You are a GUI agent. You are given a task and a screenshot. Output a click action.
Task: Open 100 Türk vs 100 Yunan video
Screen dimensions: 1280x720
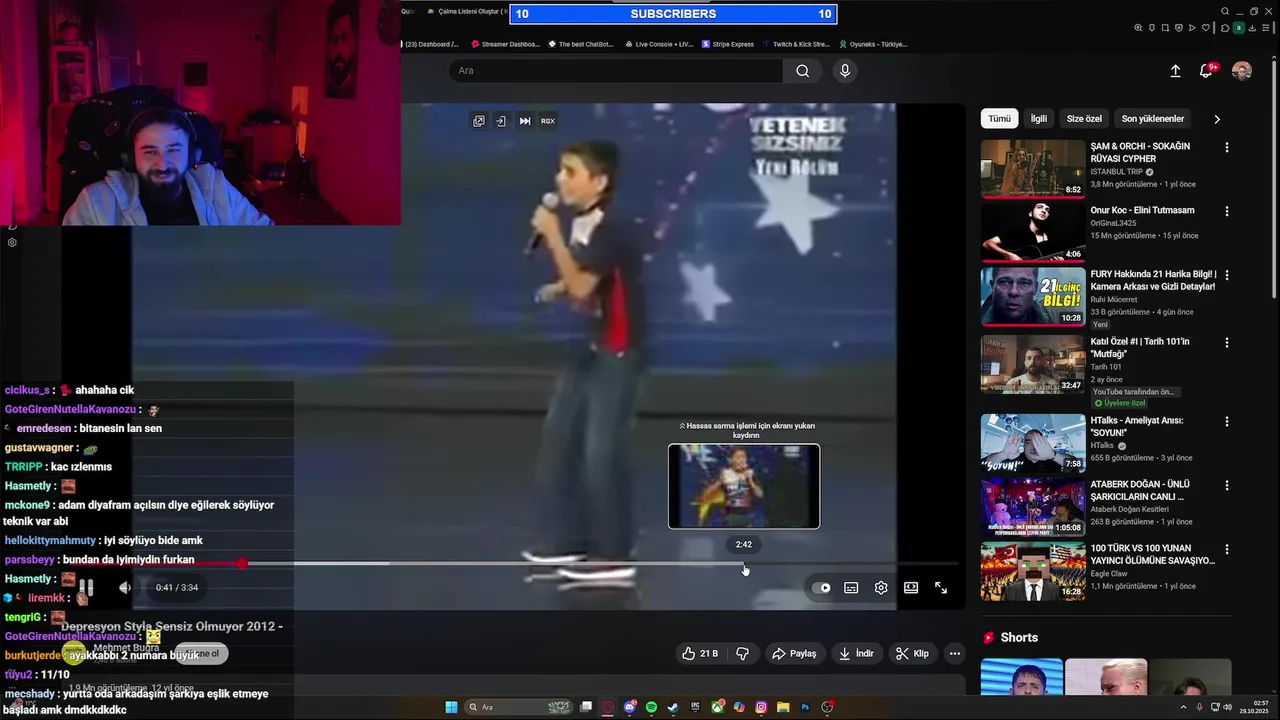tap(1032, 571)
